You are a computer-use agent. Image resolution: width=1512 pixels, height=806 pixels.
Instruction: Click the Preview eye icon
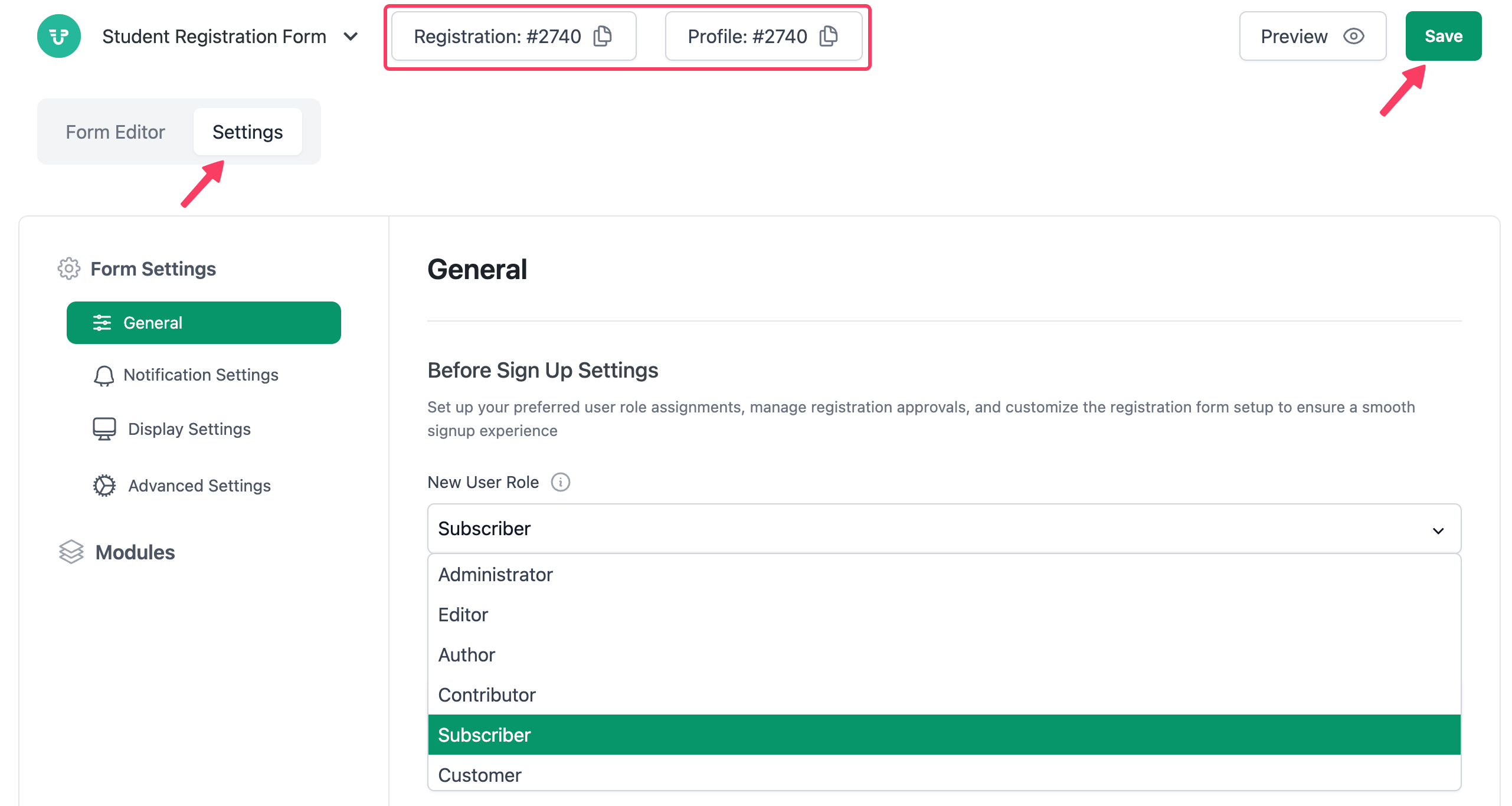1353,36
